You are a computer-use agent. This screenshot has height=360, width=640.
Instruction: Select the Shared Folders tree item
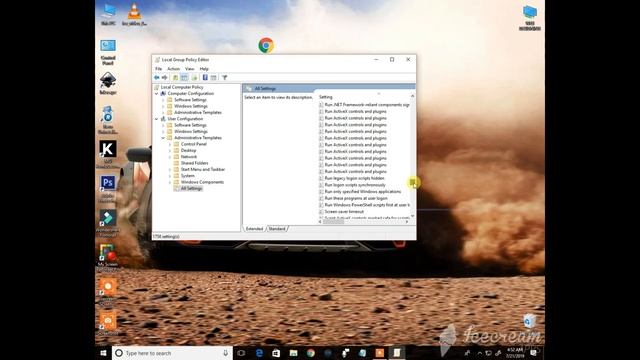[x=194, y=163]
